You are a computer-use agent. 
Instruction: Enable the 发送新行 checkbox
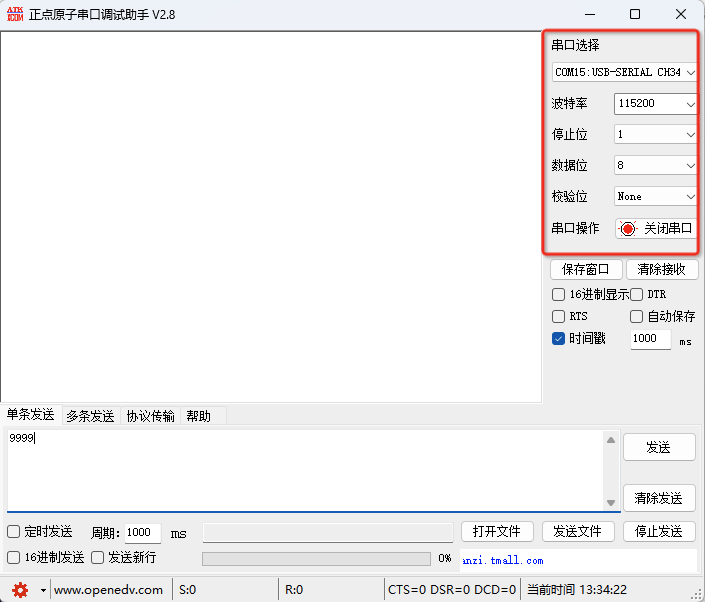(x=98, y=557)
